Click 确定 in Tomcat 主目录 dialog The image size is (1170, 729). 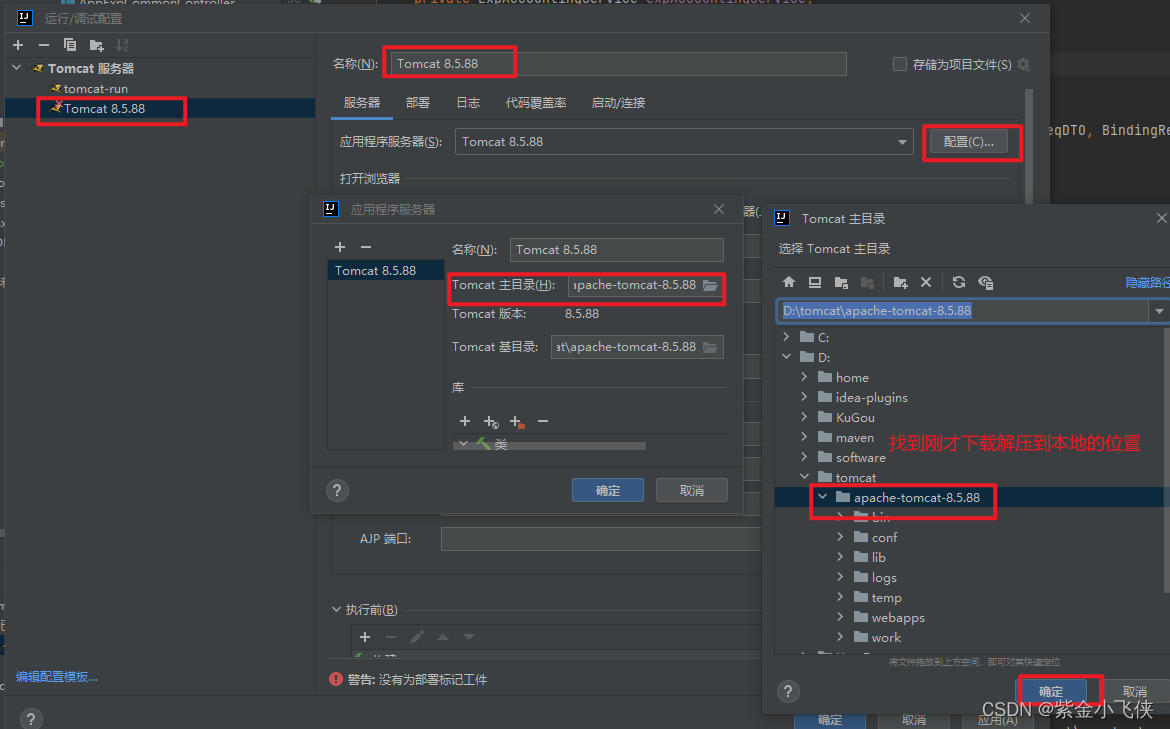(1051, 692)
